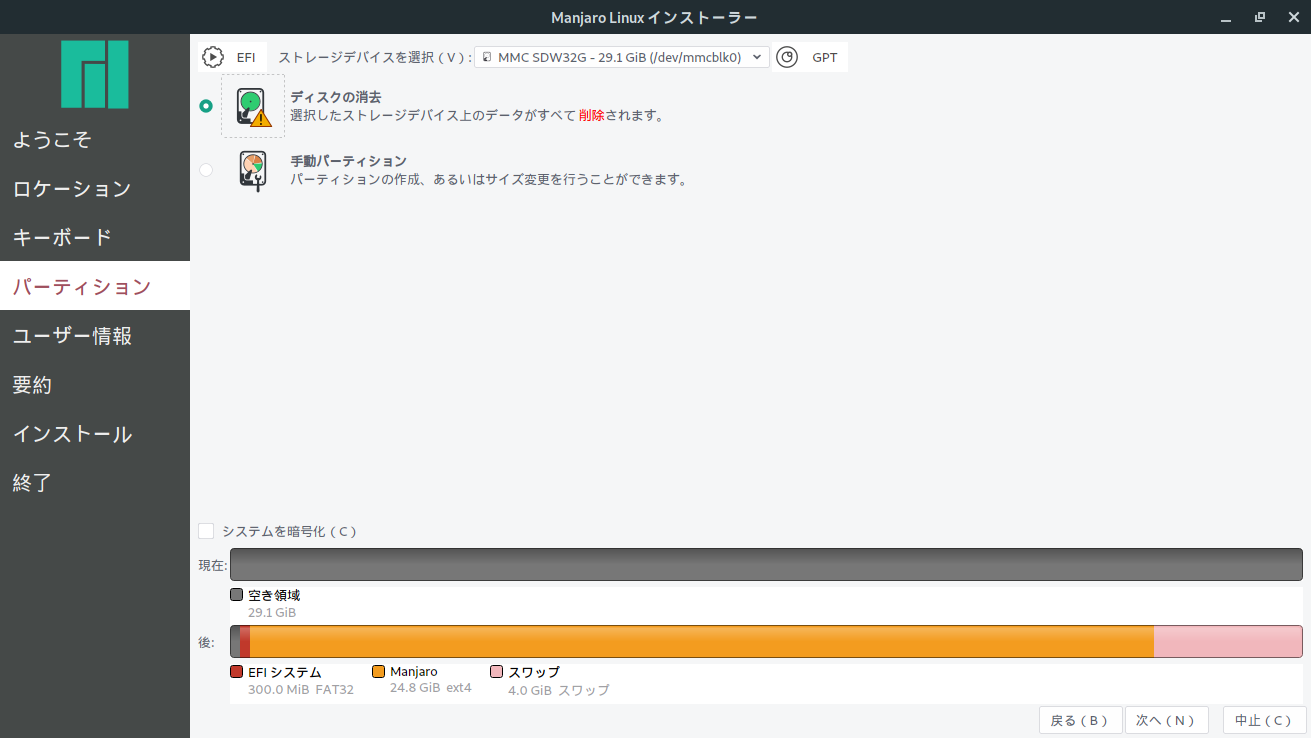1311x738 pixels.
Task: Go to the キーボード step in sidebar
Action: tap(95, 237)
